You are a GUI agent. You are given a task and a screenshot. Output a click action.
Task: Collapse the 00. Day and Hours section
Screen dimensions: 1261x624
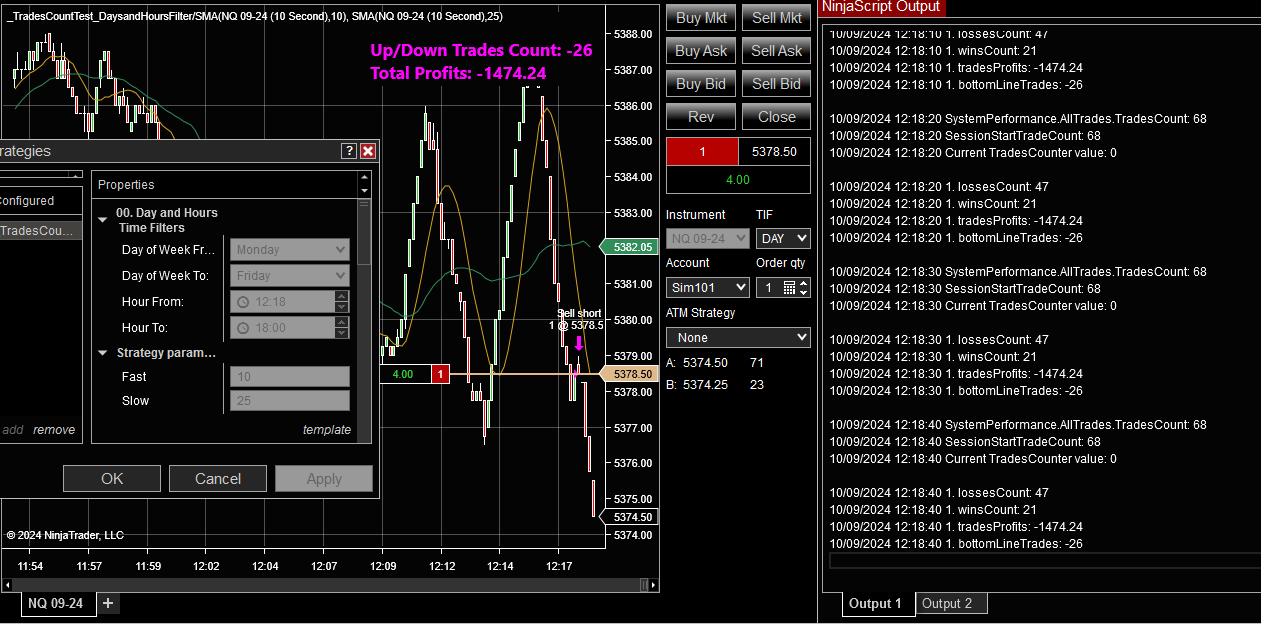(x=103, y=217)
